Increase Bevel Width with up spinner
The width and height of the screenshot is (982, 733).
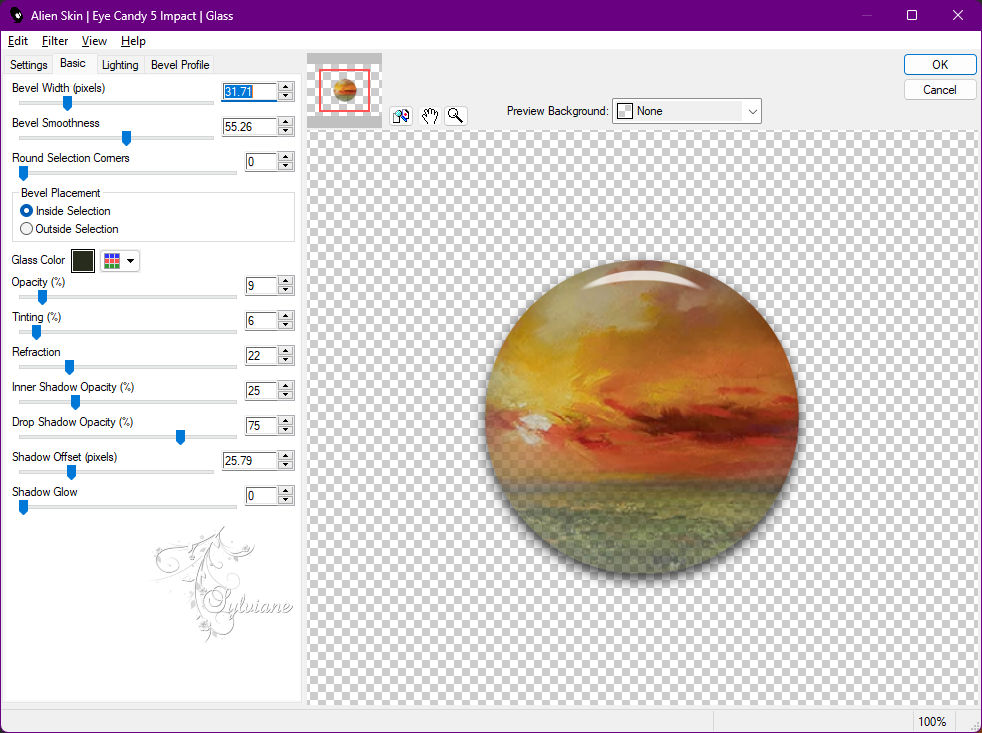(286, 87)
